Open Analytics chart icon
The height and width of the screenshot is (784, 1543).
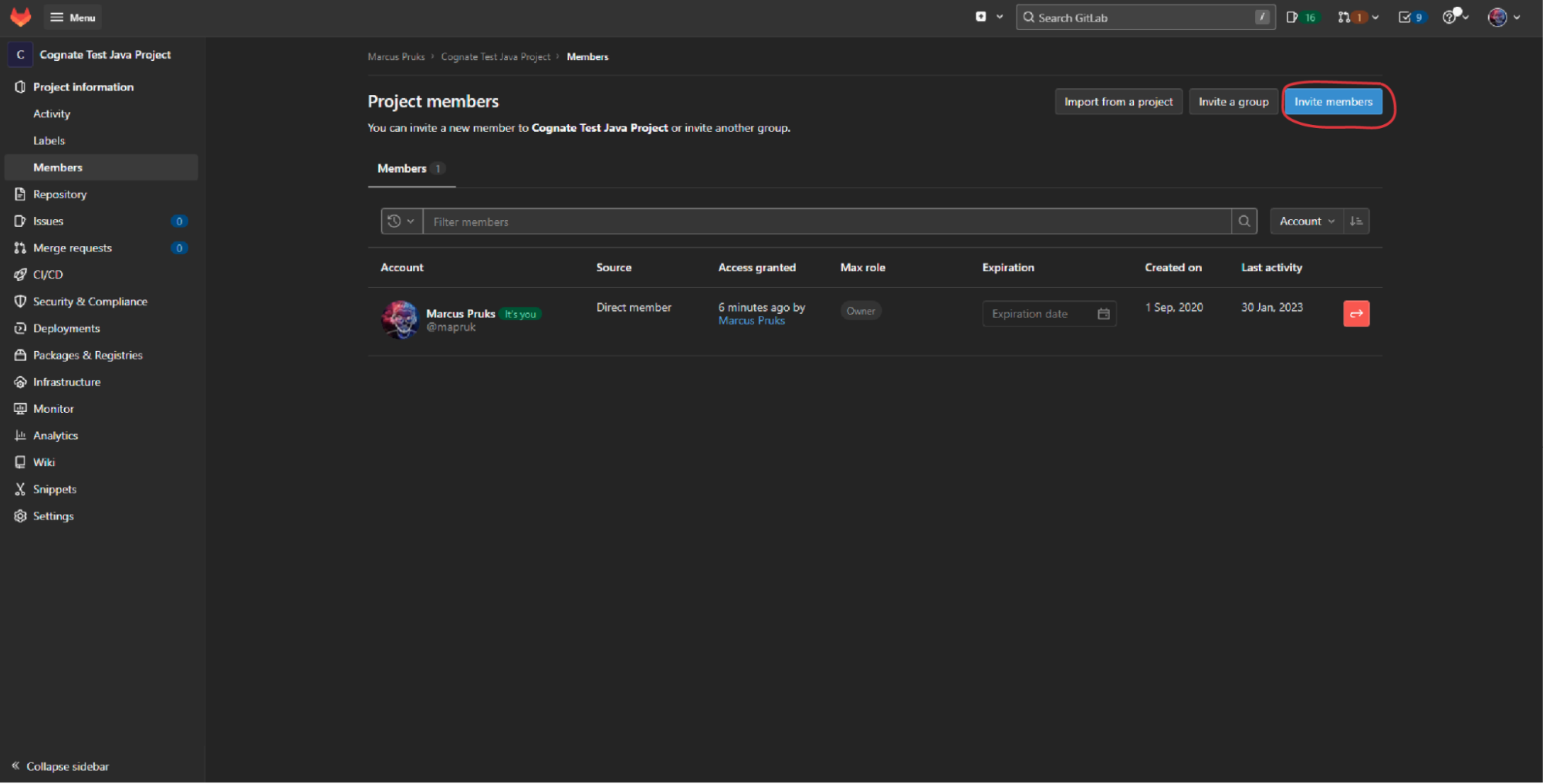(20, 435)
